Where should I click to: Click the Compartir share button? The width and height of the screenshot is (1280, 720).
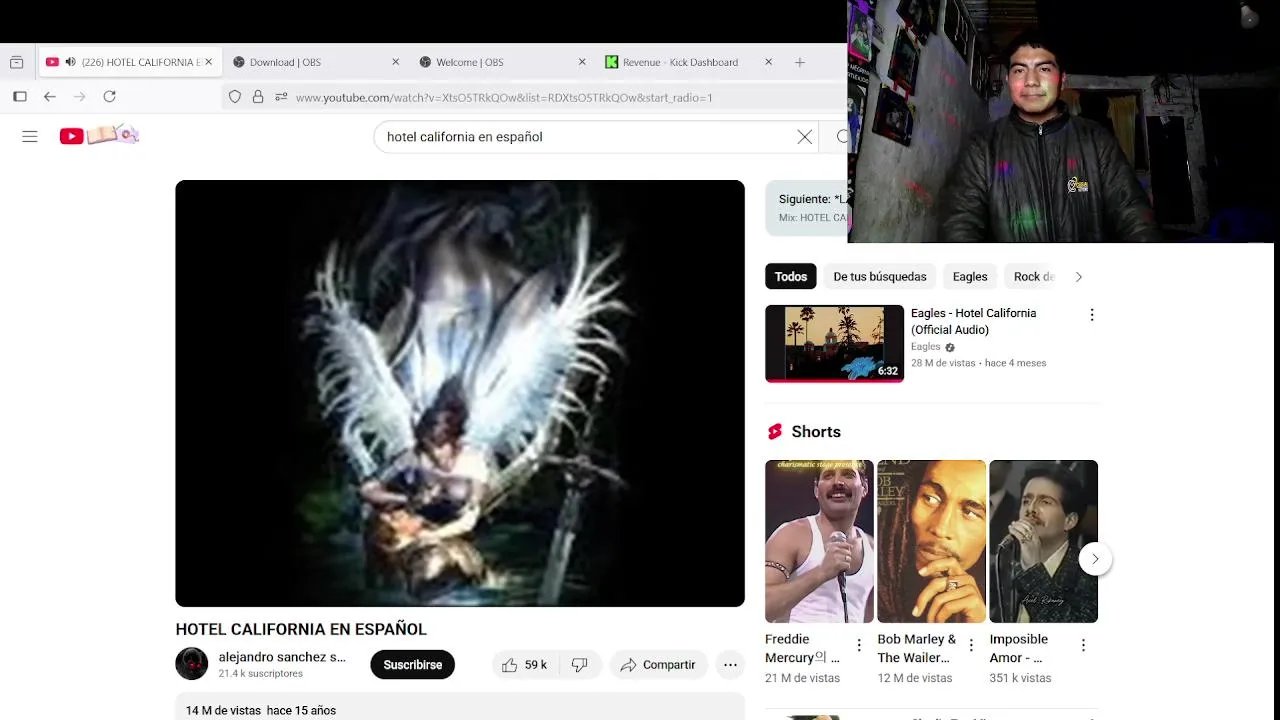click(658, 665)
